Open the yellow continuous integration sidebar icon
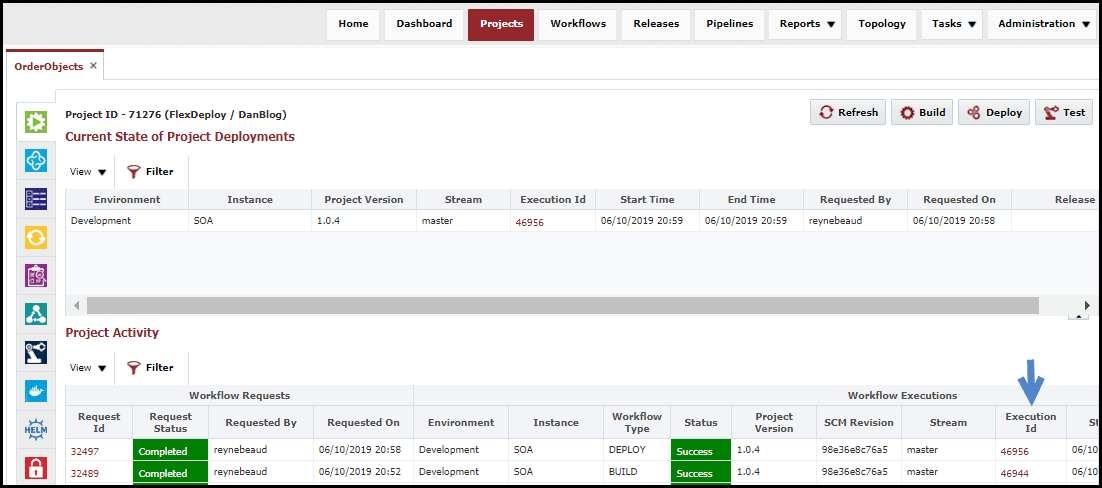This screenshot has height=488, width=1102. 35,238
